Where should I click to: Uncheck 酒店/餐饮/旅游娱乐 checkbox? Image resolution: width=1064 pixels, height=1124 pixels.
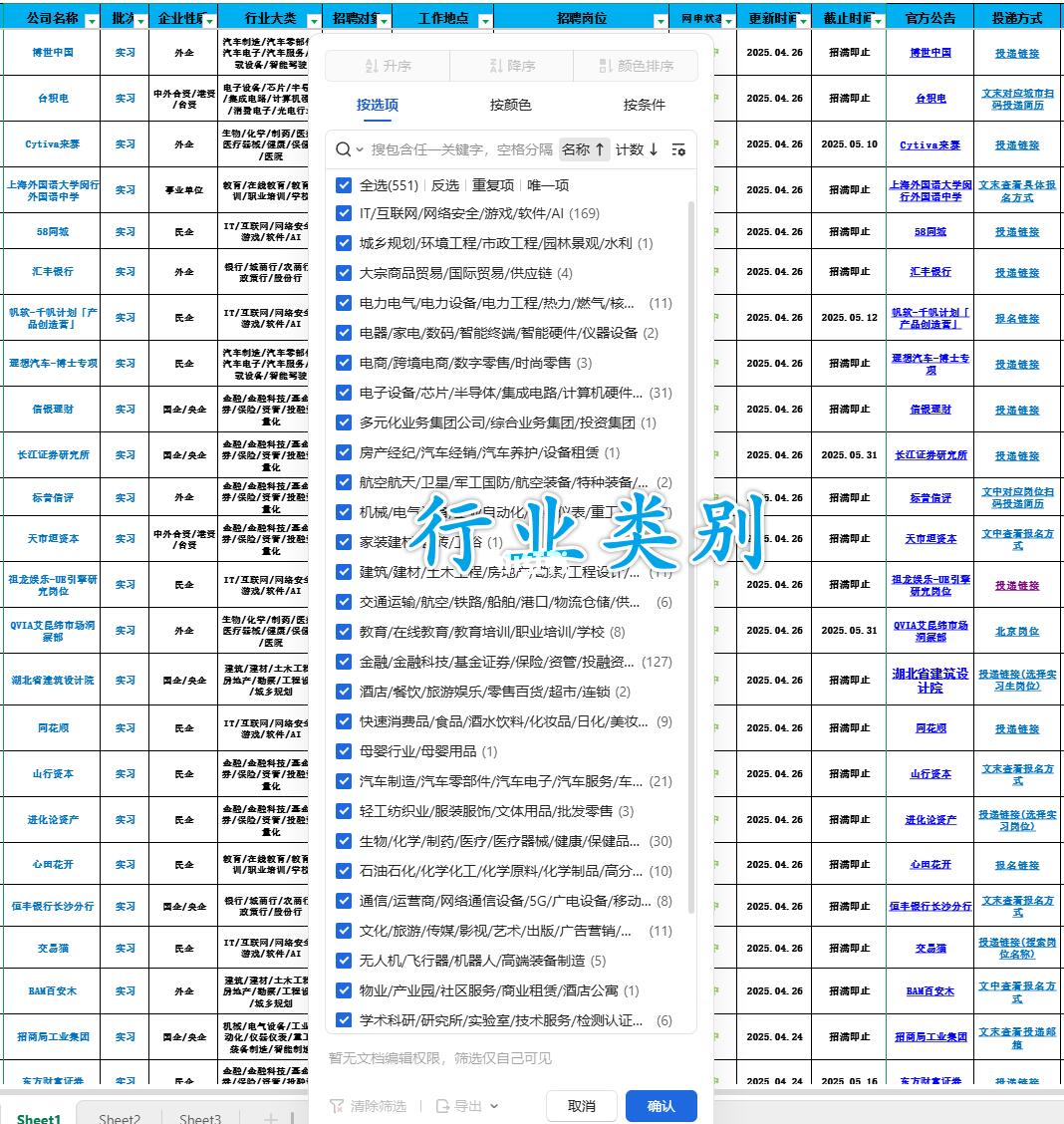coord(344,691)
